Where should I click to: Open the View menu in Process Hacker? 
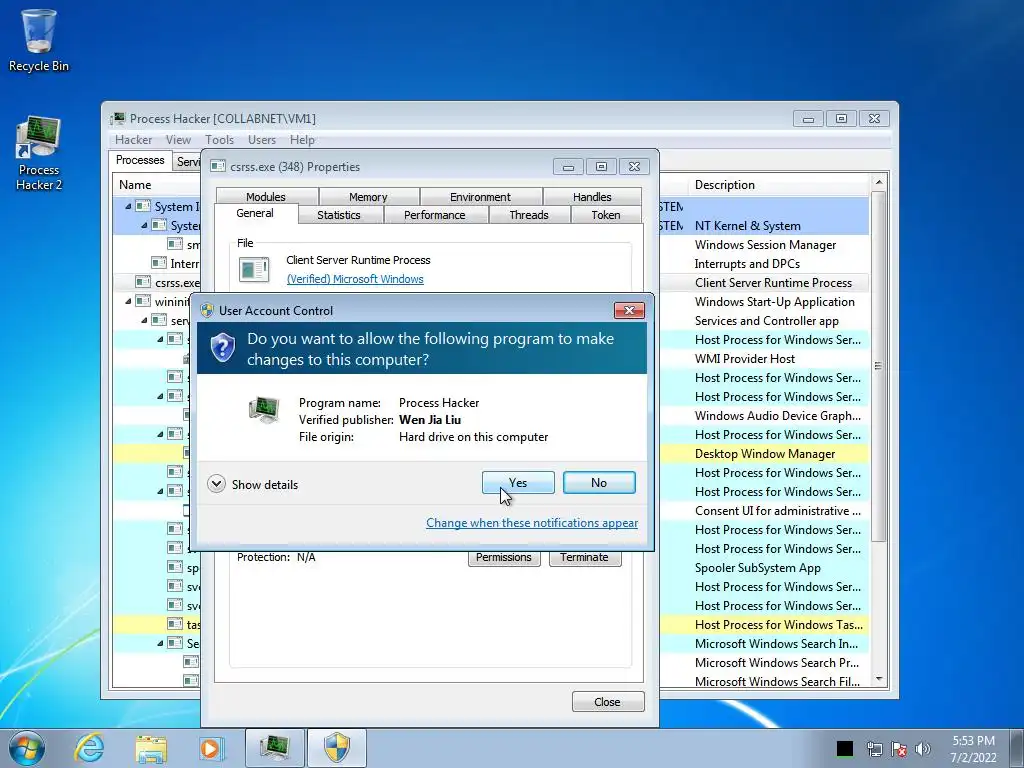pos(178,140)
